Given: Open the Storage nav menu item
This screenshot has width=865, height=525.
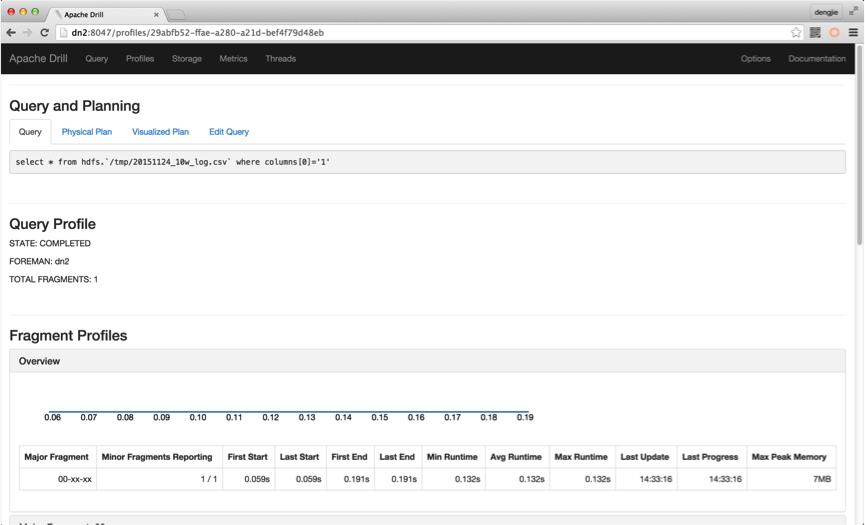Looking at the screenshot, I should click(186, 58).
